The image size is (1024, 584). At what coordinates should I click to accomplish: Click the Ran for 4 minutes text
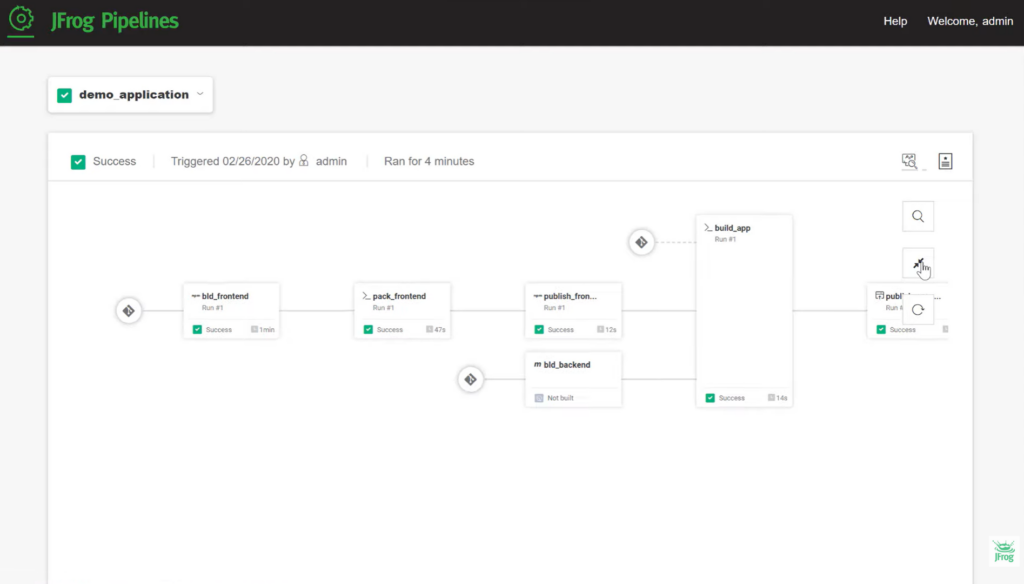429,161
